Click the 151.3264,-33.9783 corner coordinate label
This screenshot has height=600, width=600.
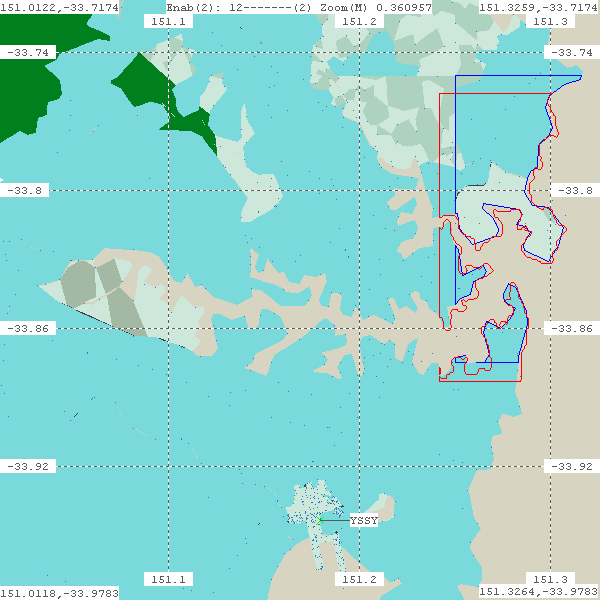pos(539,593)
